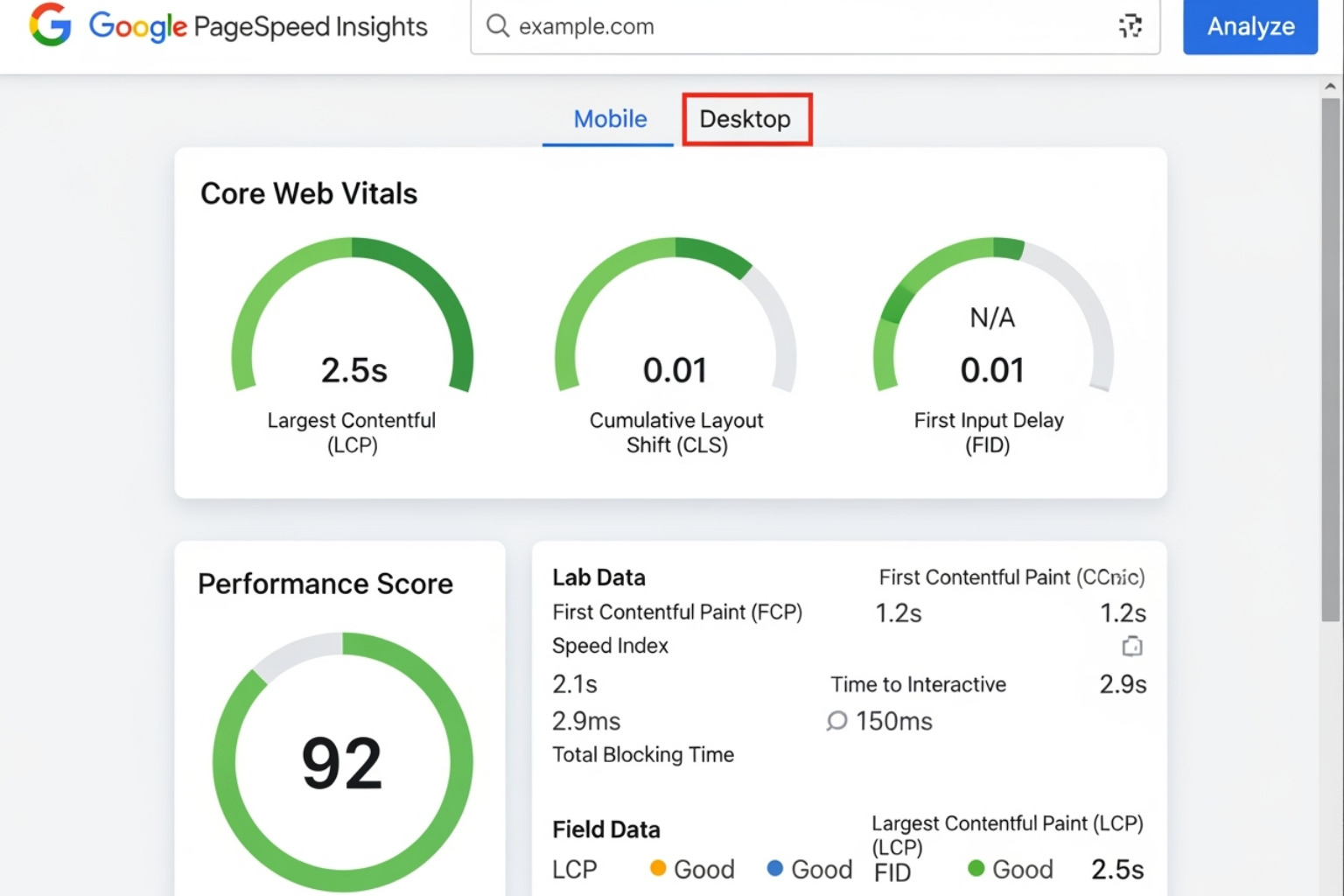Click the blue Good indicator in Field Data

775,868
